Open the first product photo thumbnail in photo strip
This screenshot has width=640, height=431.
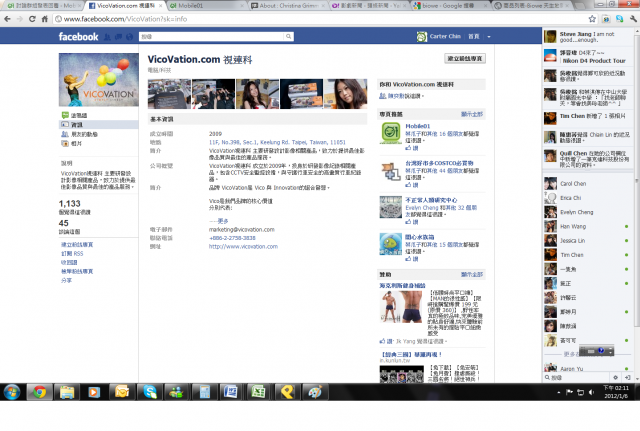point(169,94)
